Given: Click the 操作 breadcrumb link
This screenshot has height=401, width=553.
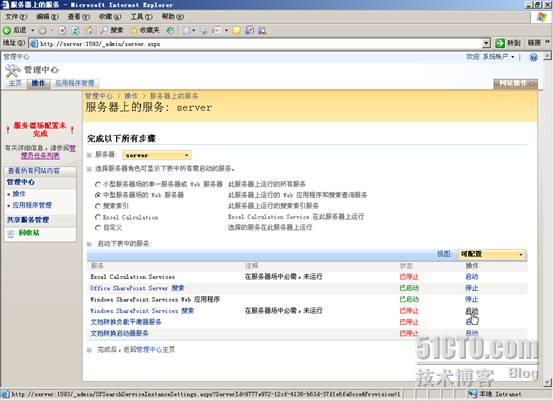Looking at the screenshot, I should [131, 96].
